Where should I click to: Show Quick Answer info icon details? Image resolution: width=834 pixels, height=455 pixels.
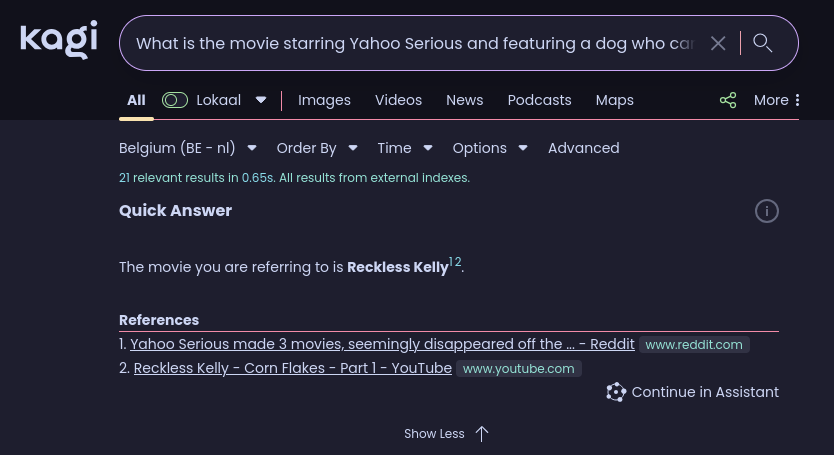point(766,211)
